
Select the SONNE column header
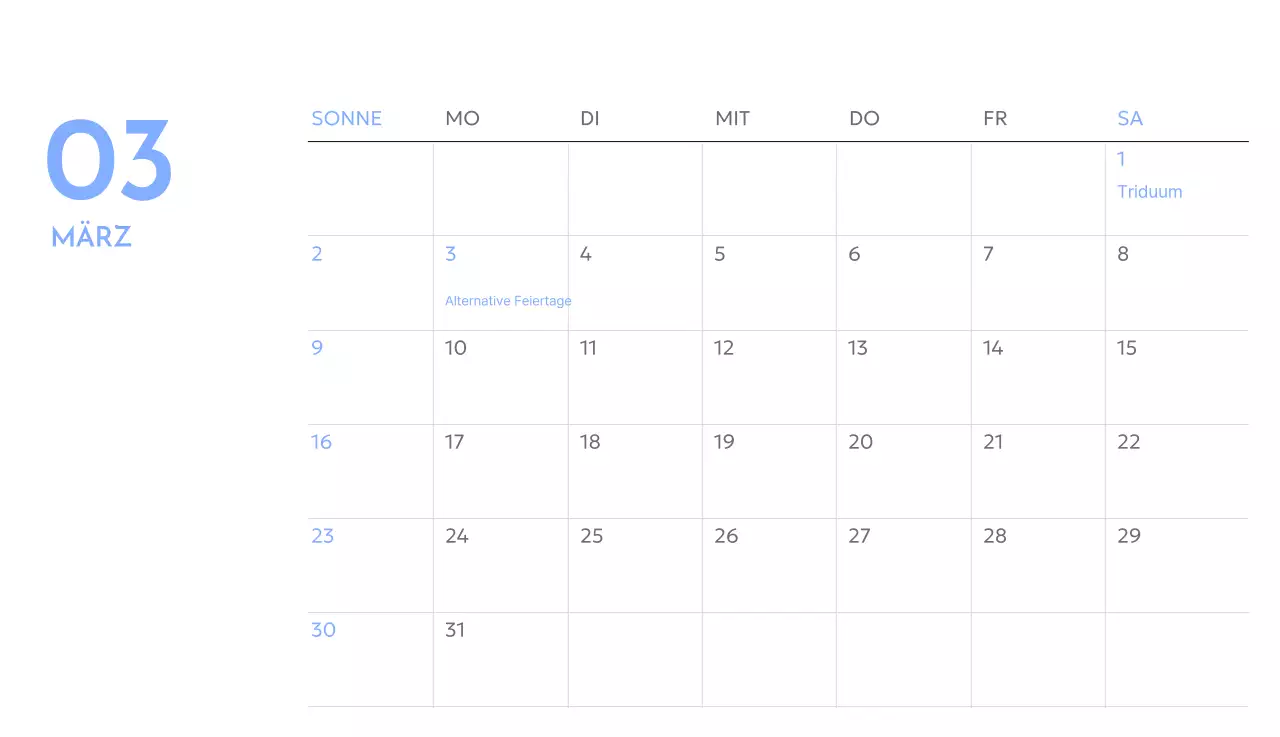tap(346, 118)
